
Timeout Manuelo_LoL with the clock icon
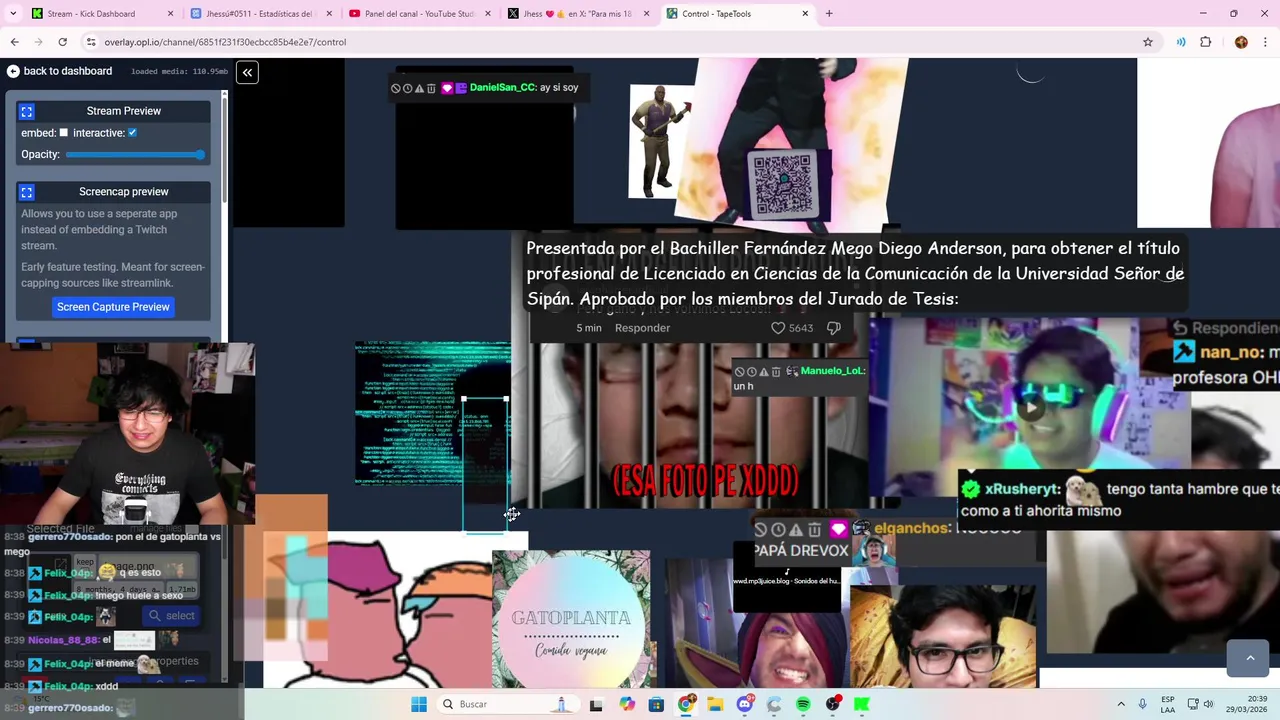tap(752, 372)
